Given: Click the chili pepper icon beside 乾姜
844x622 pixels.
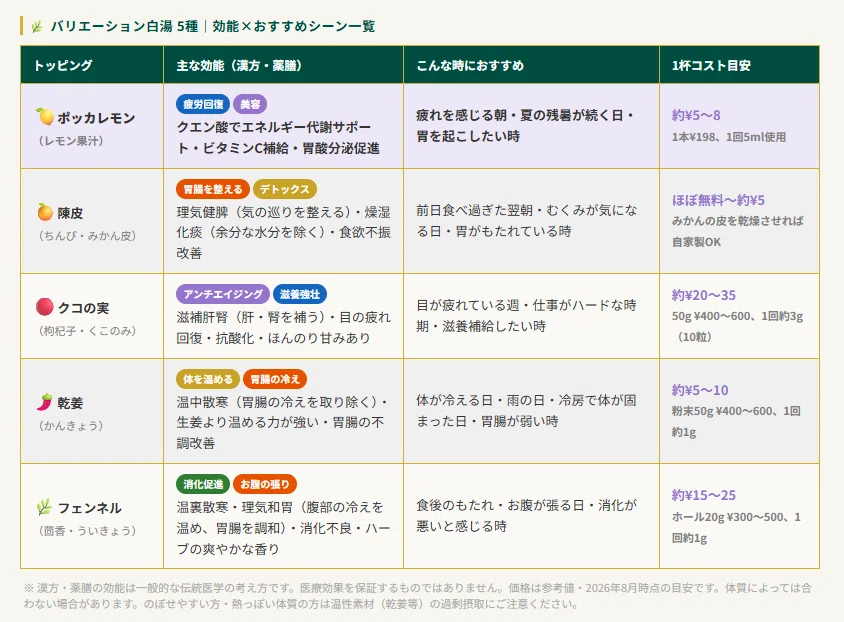Looking at the screenshot, I should [x=45, y=402].
